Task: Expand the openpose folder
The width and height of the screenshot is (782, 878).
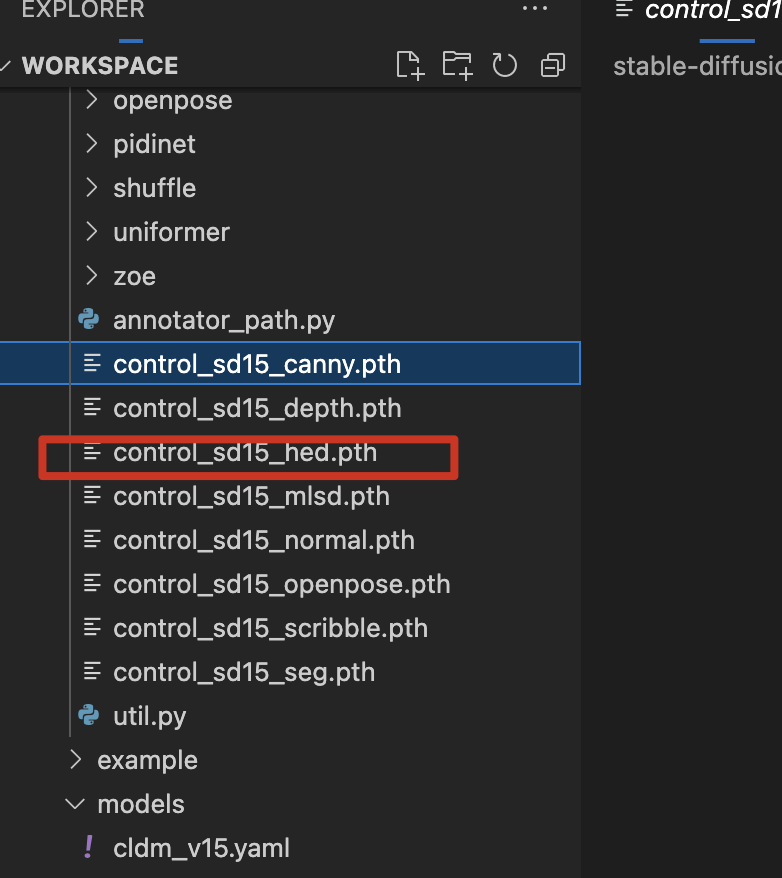Action: 91,100
